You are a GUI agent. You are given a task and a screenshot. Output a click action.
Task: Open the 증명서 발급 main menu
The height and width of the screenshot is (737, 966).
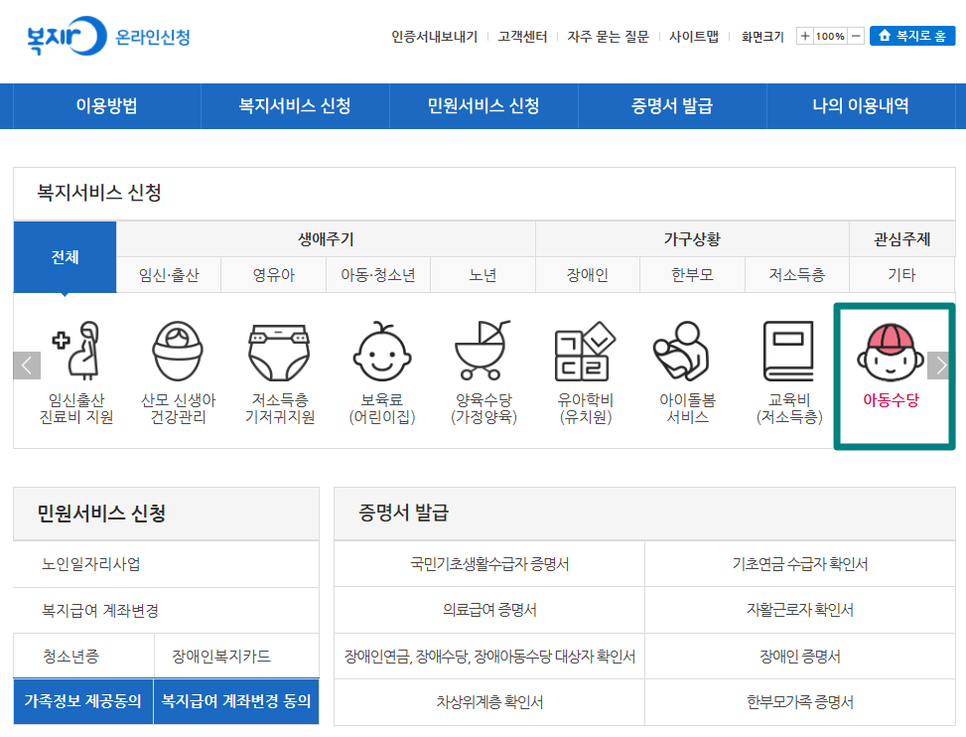pos(672,105)
